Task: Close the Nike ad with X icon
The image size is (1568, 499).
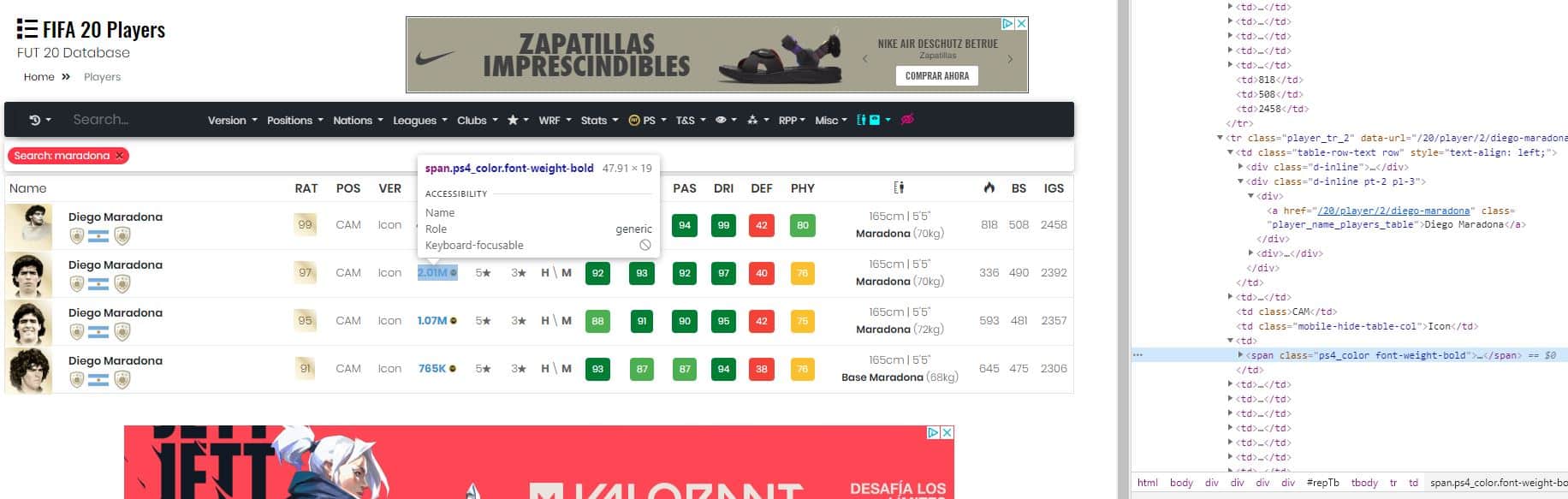Action: [x=1021, y=24]
